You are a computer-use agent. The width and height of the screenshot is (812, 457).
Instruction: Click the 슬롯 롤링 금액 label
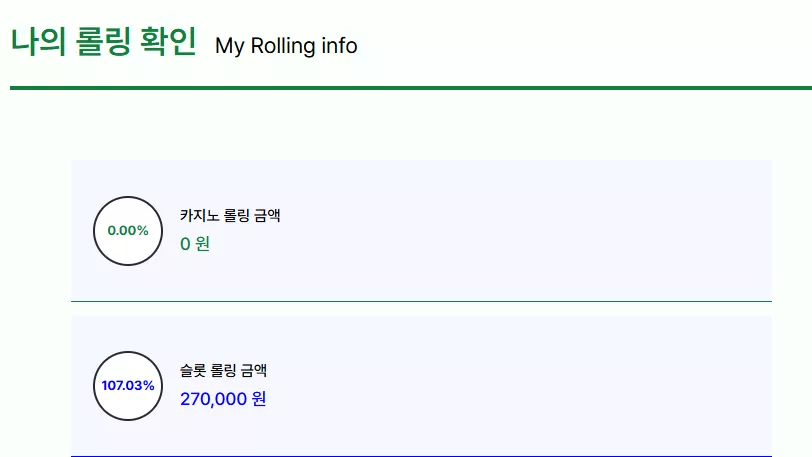(223, 370)
